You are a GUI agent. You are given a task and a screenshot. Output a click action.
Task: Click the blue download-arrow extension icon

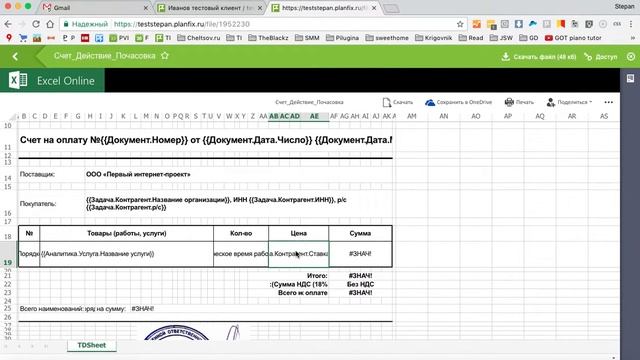click(518, 24)
